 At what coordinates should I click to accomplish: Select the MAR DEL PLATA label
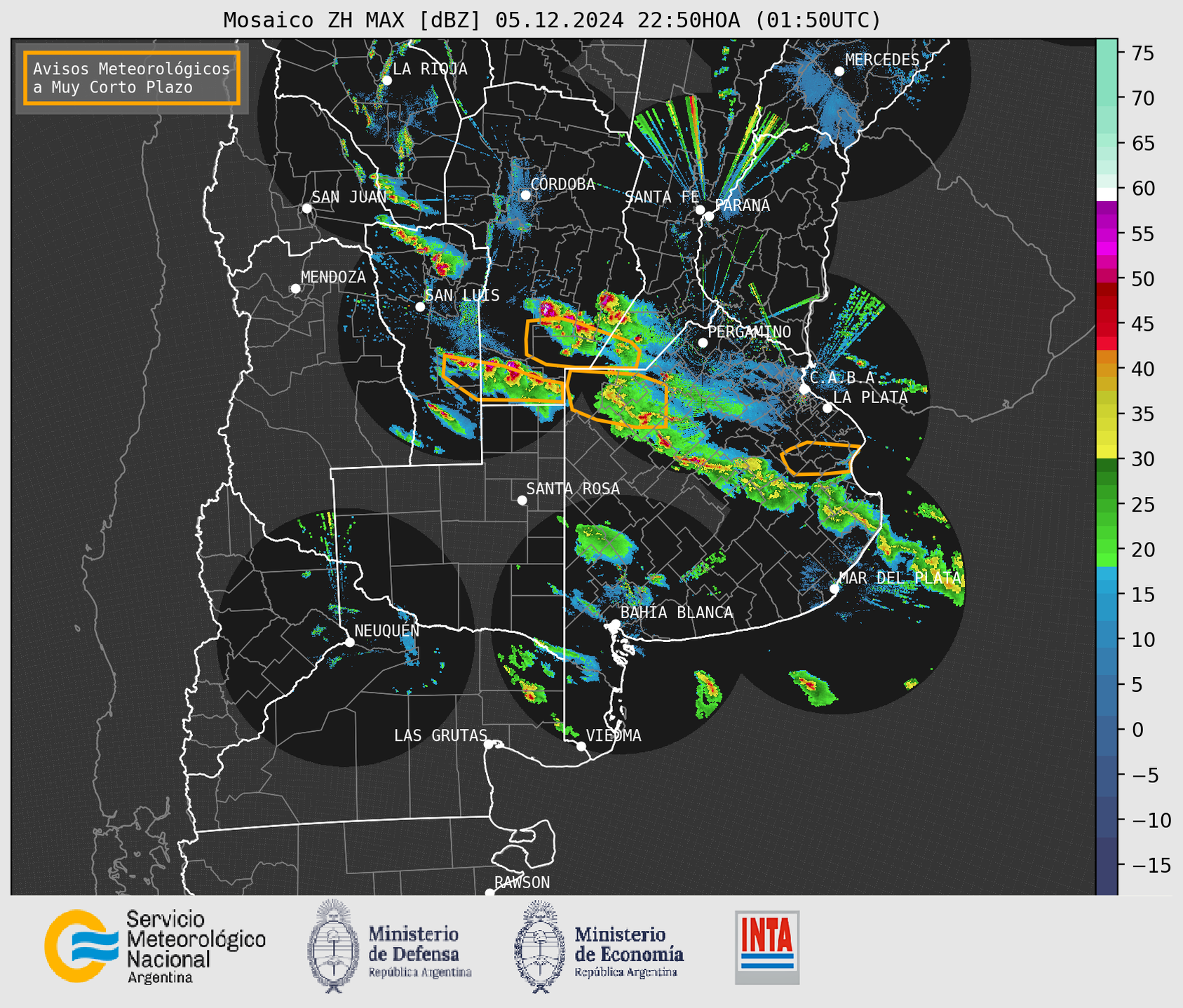tap(900, 578)
